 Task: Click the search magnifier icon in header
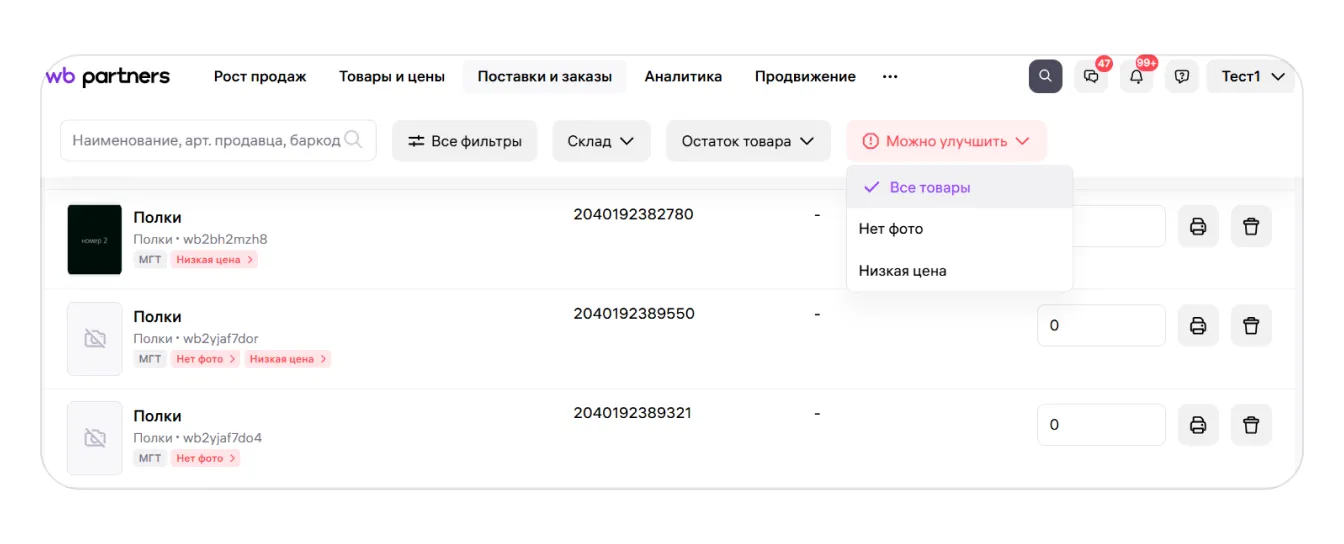point(1045,77)
